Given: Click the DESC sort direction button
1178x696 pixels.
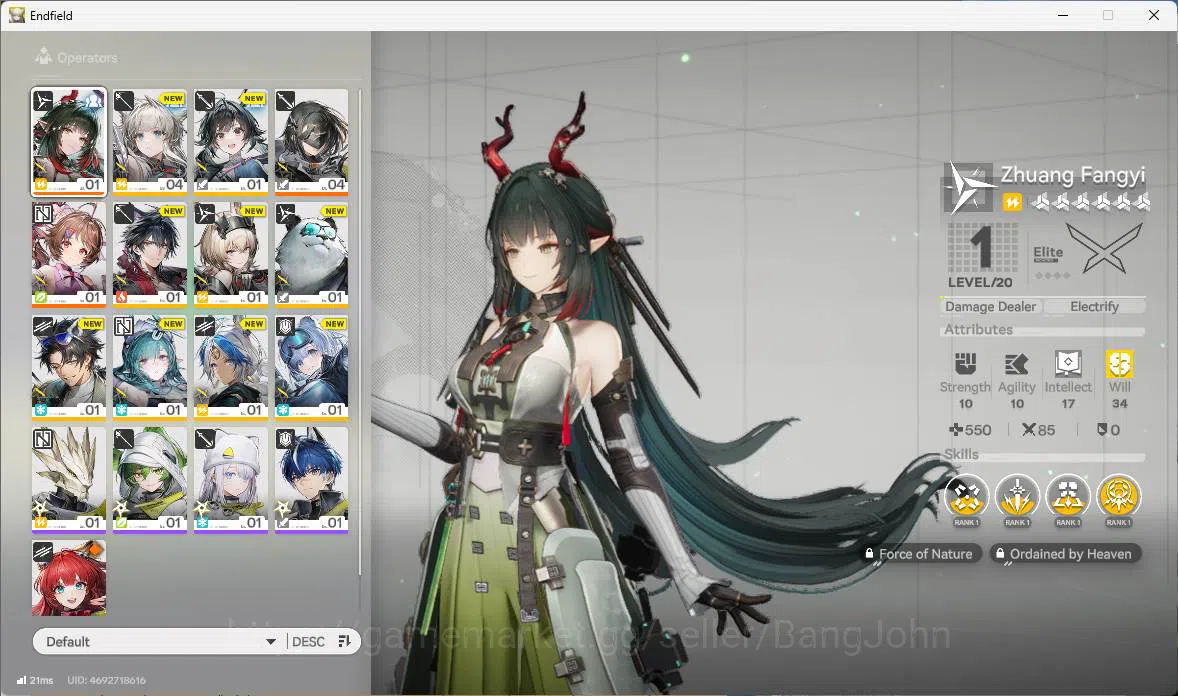Looking at the screenshot, I should pos(308,641).
